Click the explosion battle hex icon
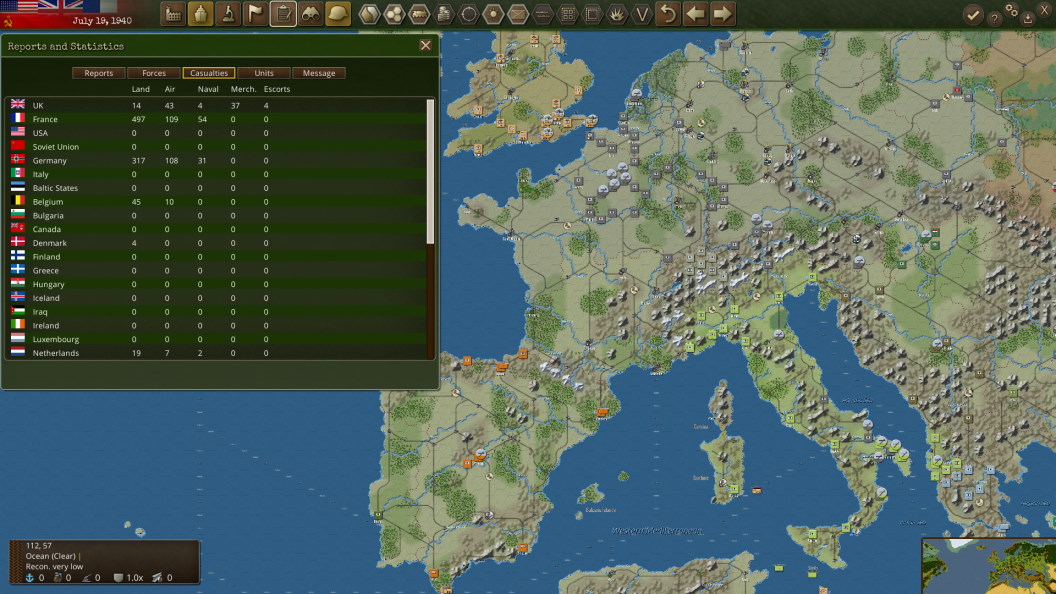Image resolution: width=1056 pixels, height=594 pixels. [x=617, y=14]
